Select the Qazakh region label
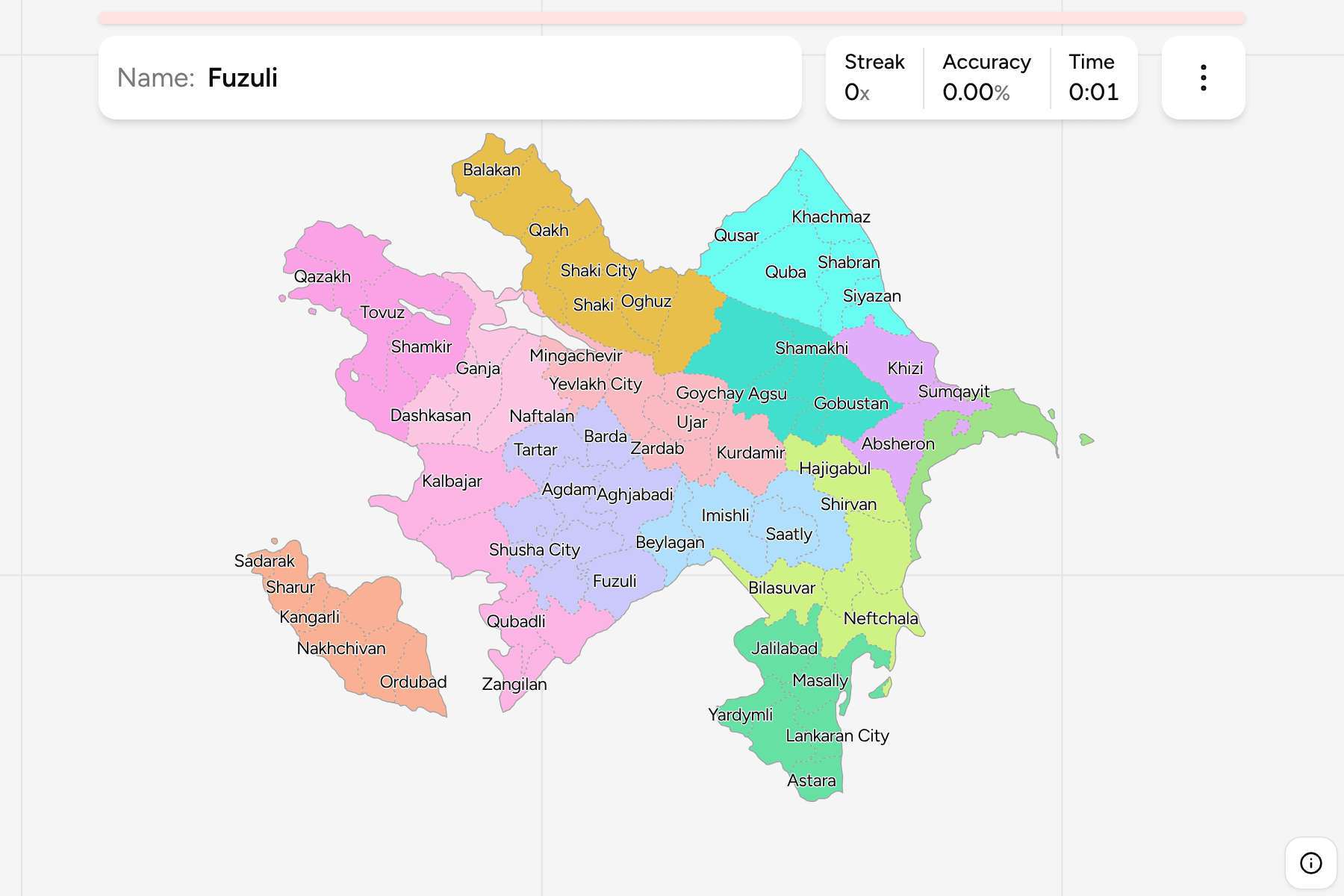 click(x=322, y=277)
